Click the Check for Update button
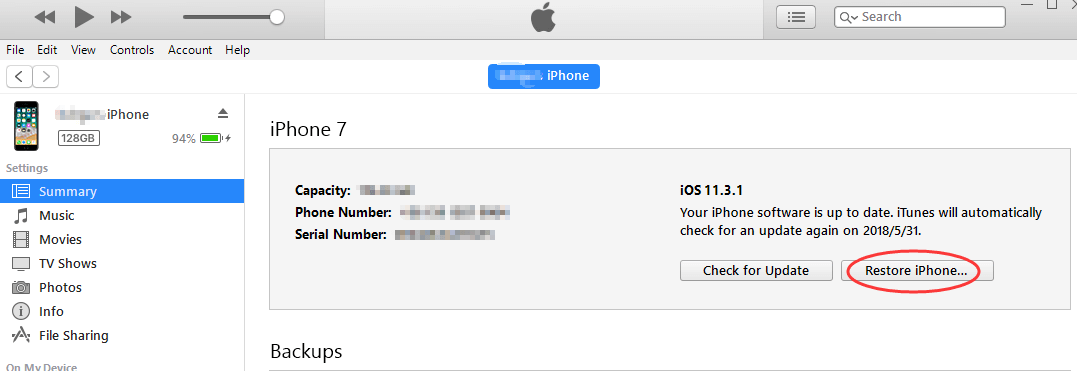 pyautogui.click(x=756, y=271)
